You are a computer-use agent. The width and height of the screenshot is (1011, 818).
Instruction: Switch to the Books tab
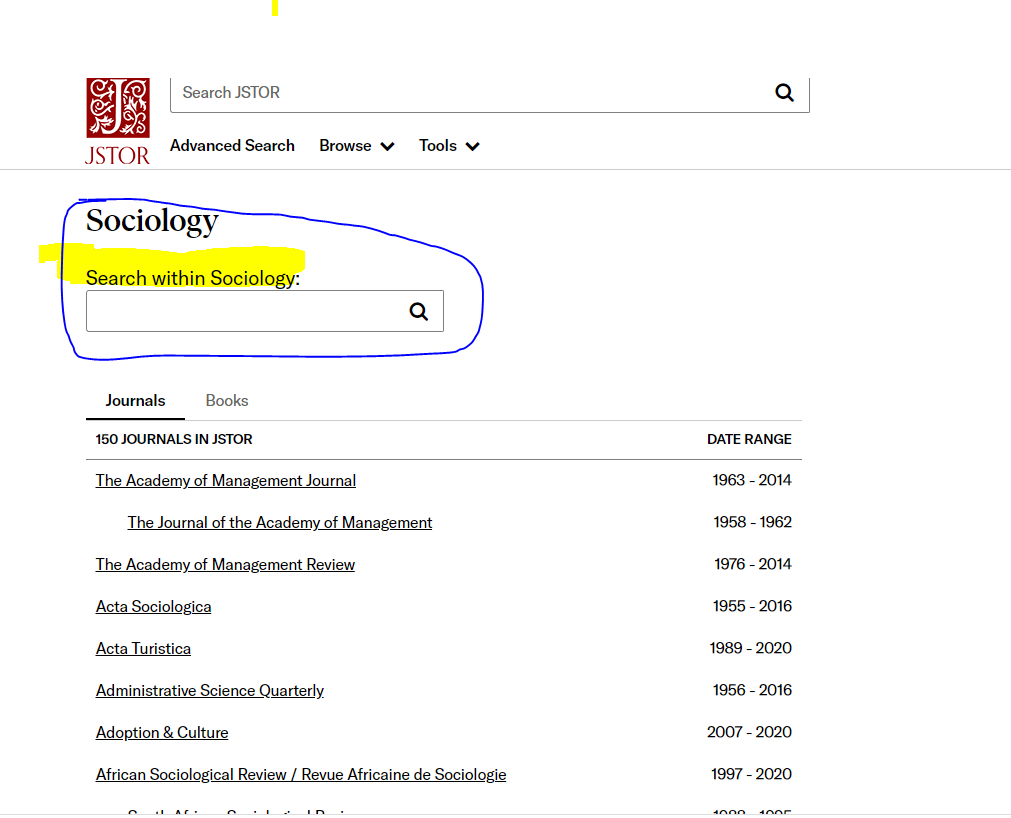point(227,401)
